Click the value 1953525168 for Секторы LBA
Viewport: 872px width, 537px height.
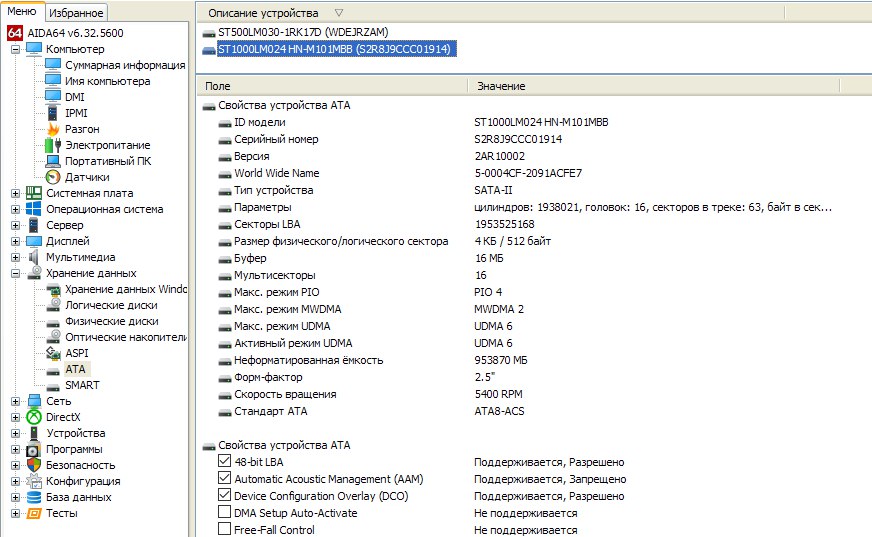click(x=504, y=224)
